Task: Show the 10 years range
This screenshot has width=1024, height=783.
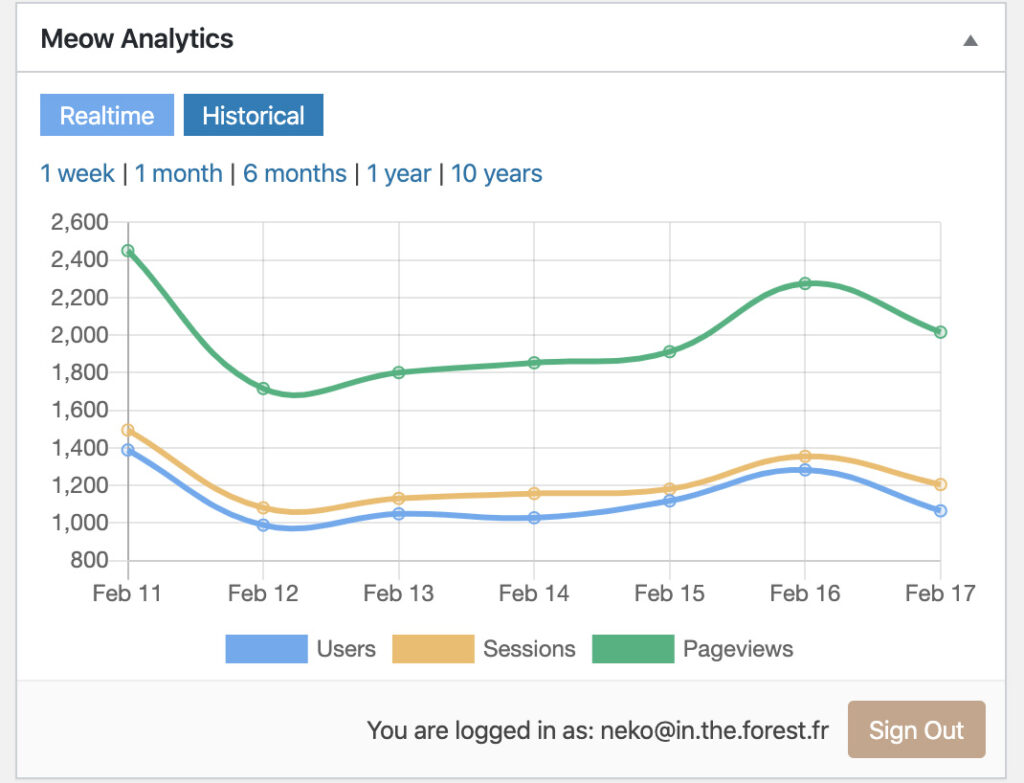Action: pyautogui.click(x=497, y=173)
